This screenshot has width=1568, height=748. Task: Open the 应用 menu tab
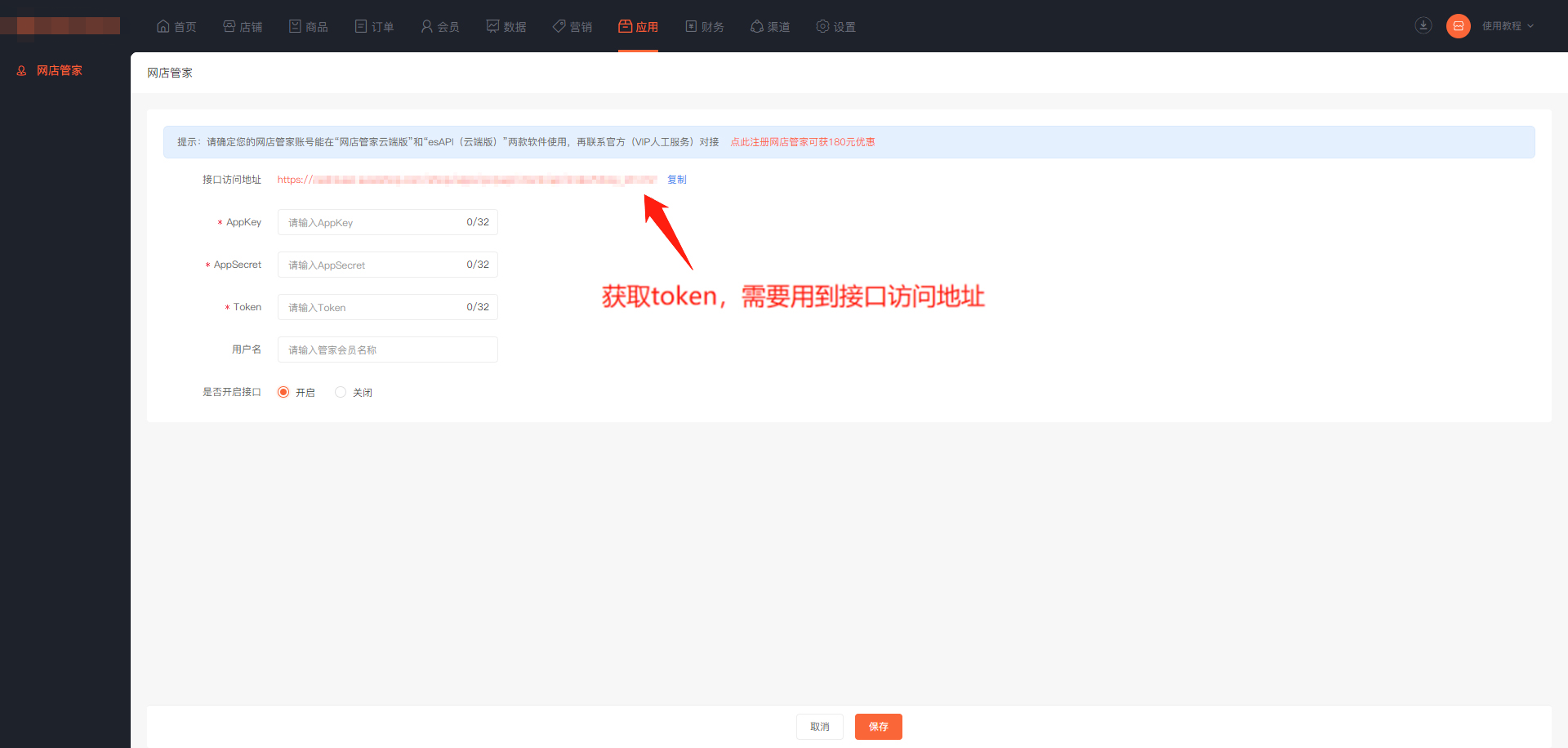click(x=639, y=26)
